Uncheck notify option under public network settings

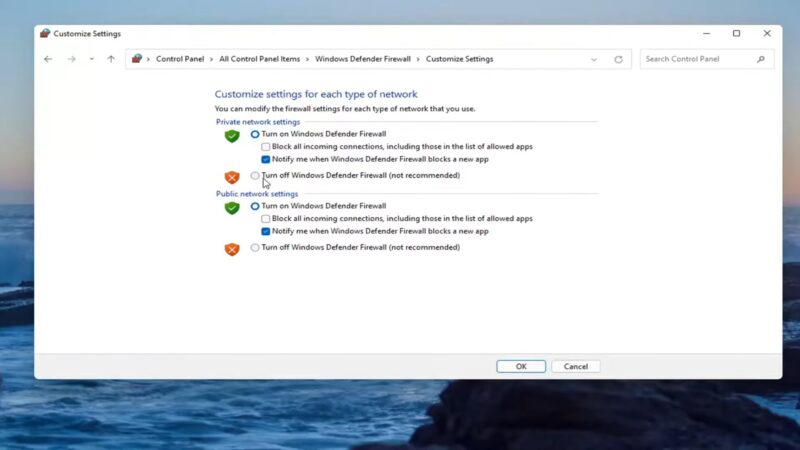pos(265,232)
